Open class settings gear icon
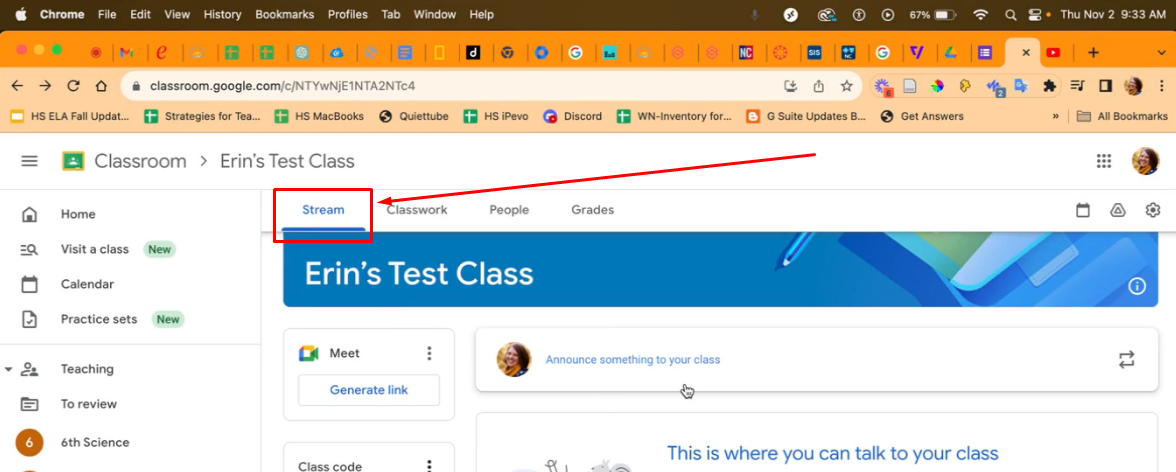This screenshot has width=1176, height=472. click(1153, 210)
